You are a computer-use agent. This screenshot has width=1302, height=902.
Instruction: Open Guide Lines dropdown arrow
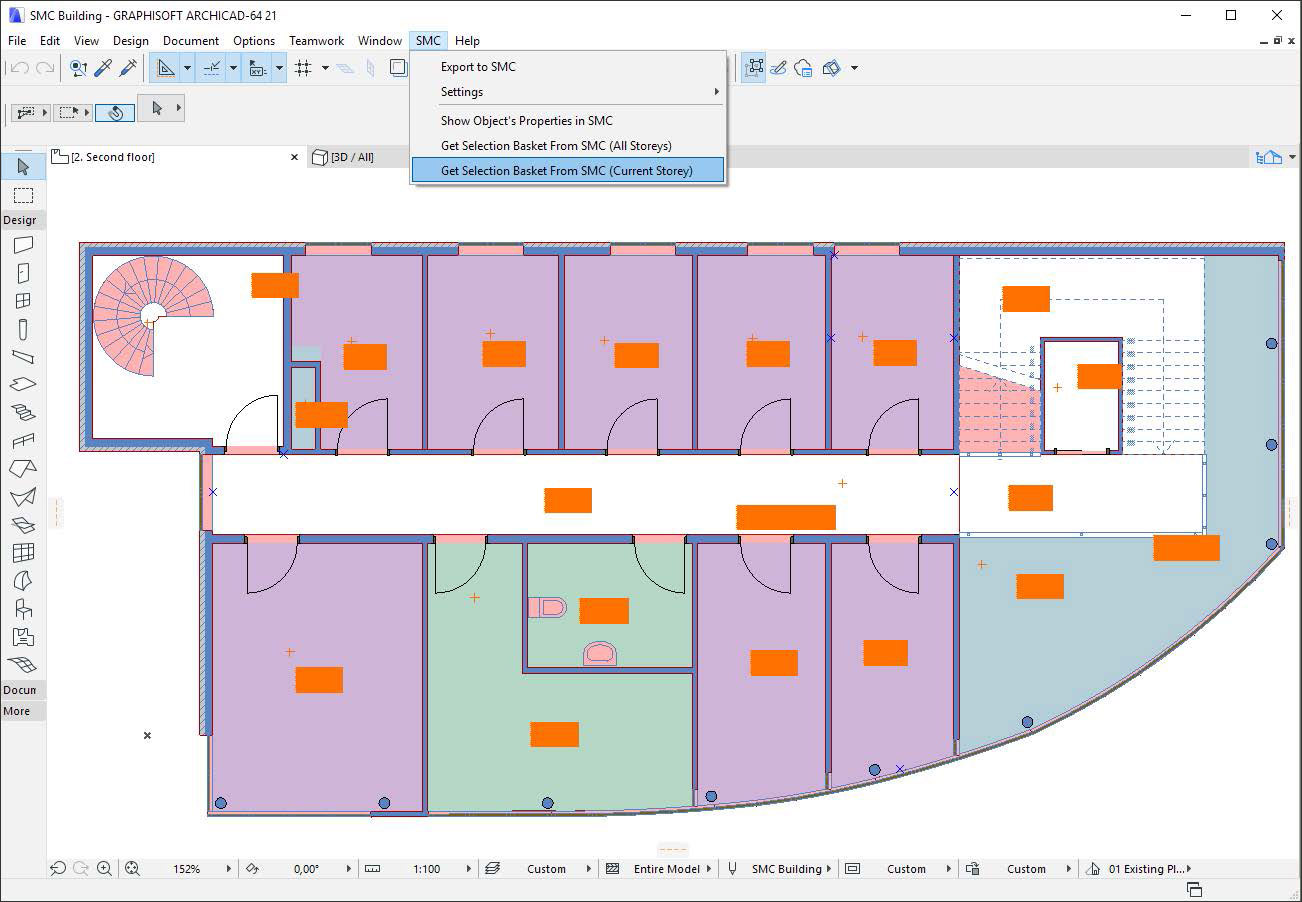tap(187, 68)
